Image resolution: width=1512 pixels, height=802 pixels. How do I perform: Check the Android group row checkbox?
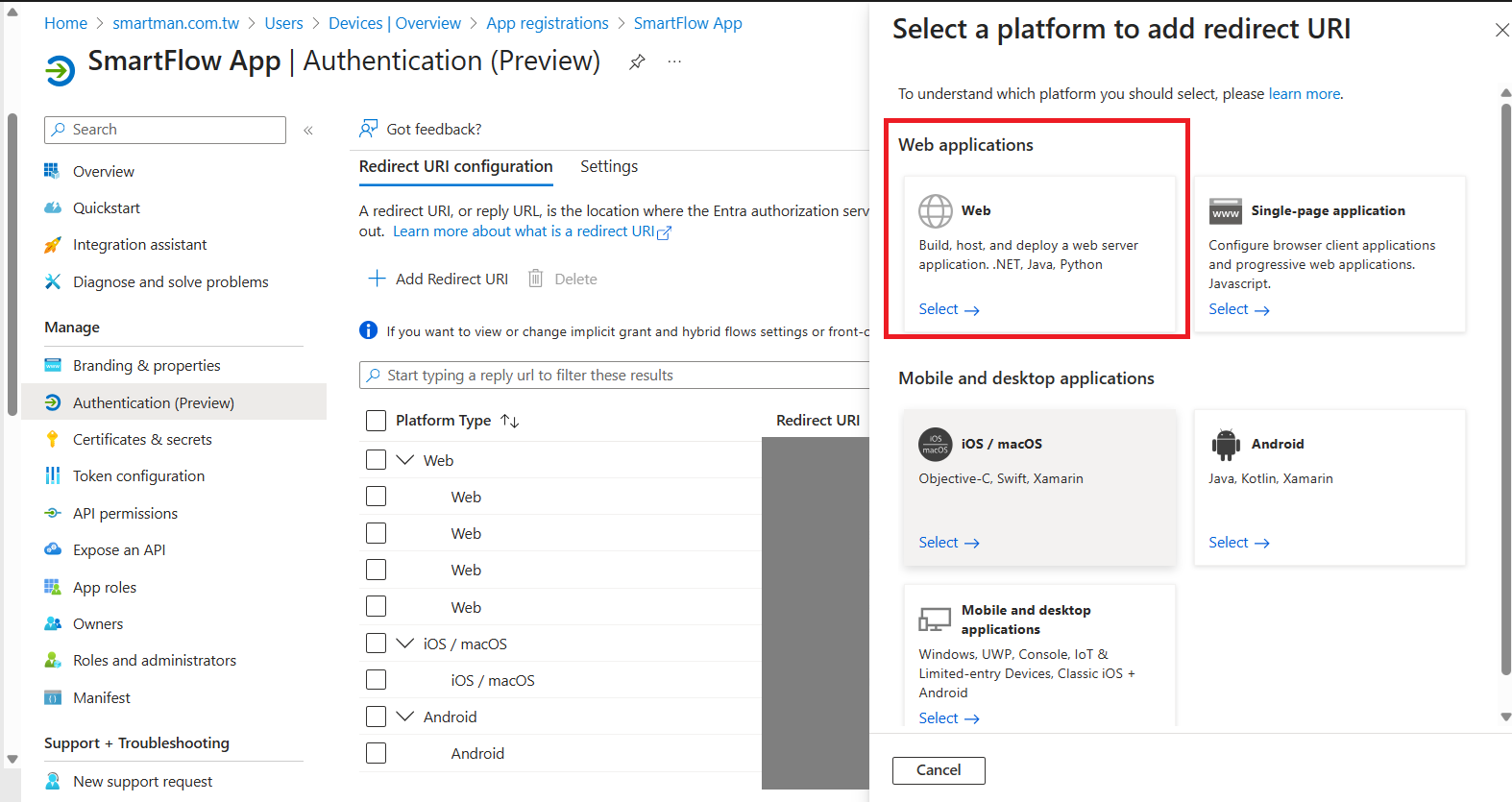pyautogui.click(x=377, y=717)
